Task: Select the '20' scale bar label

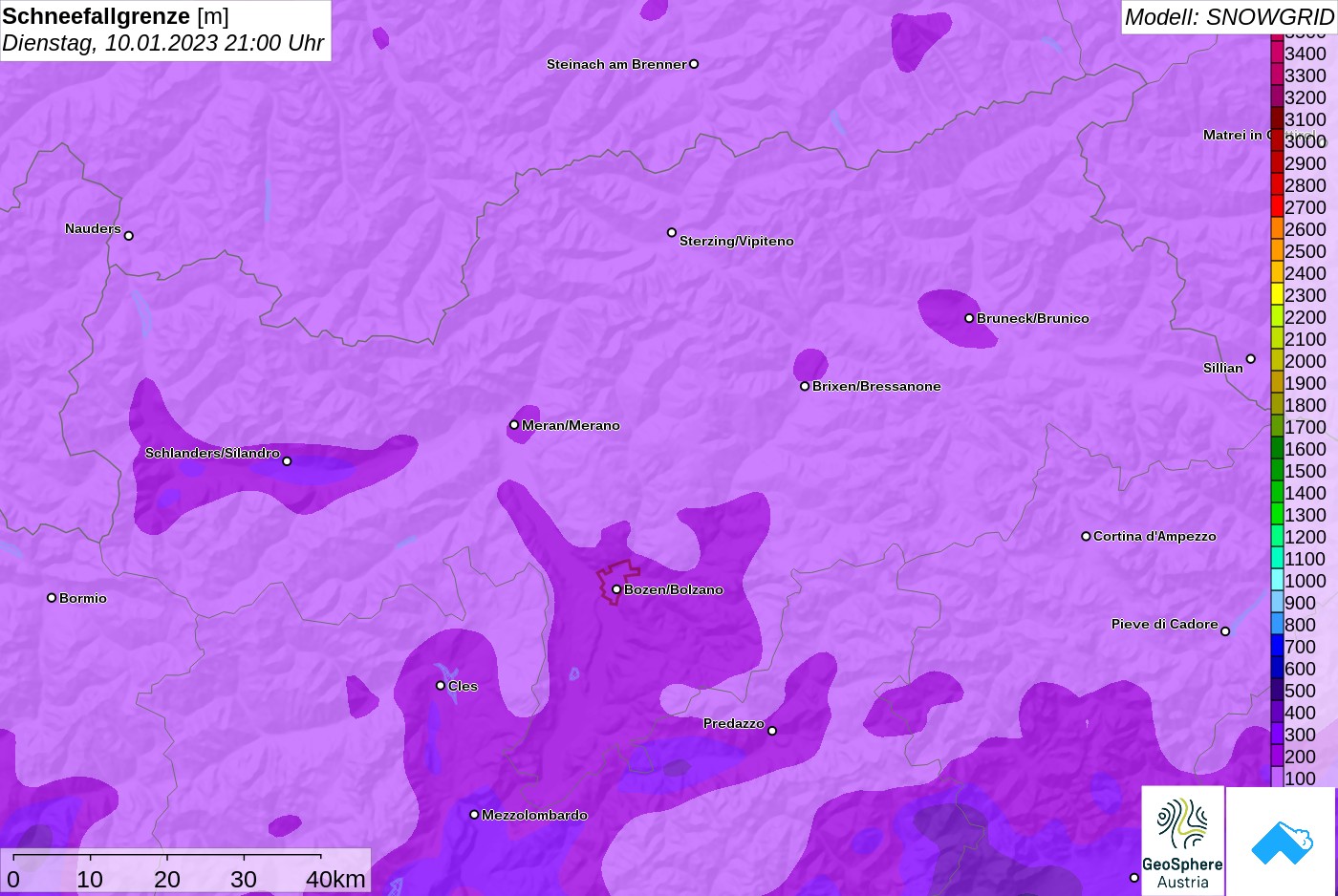Action: [x=167, y=879]
